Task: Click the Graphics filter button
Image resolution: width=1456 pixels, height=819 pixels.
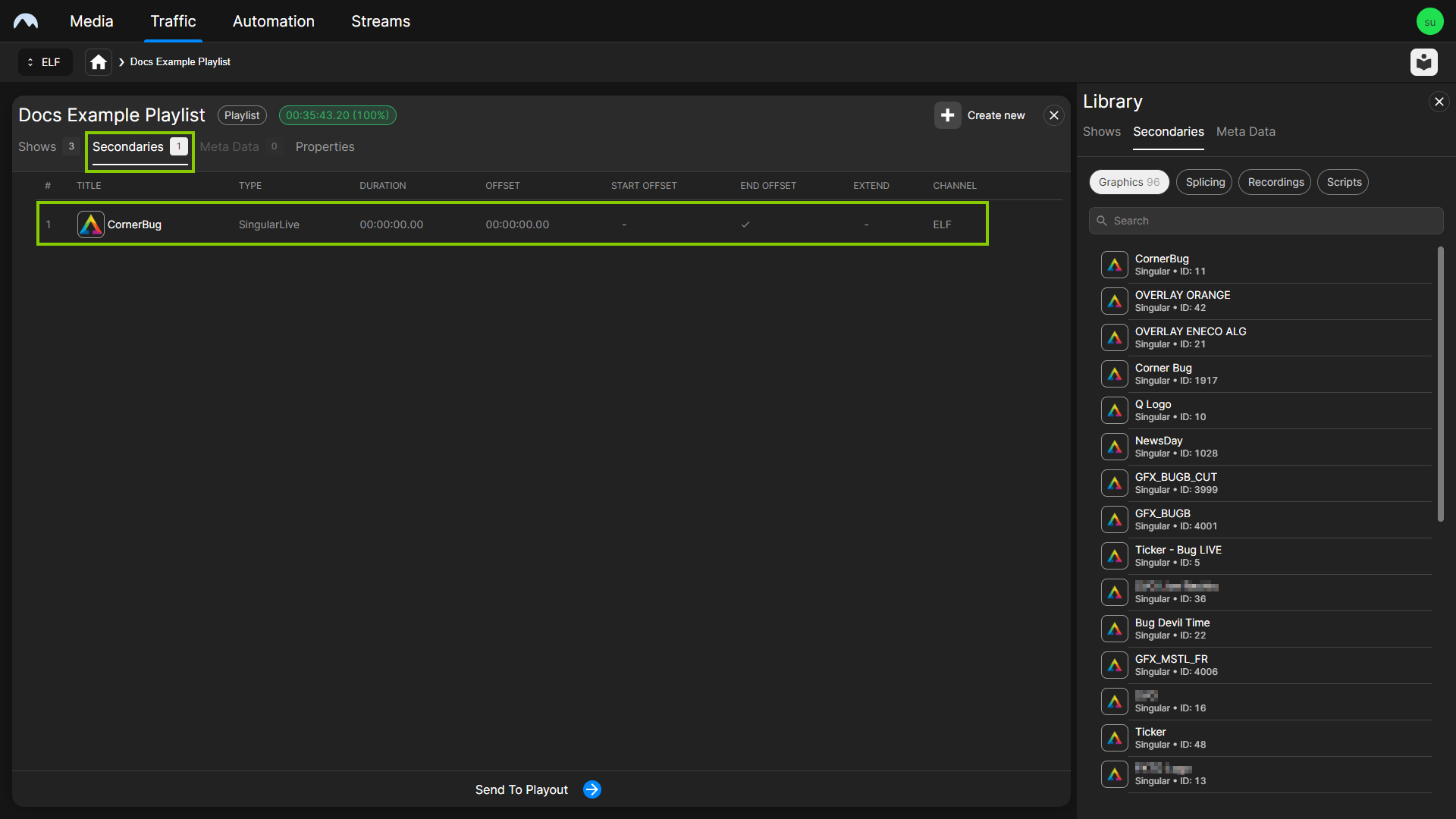Action: click(1128, 182)
